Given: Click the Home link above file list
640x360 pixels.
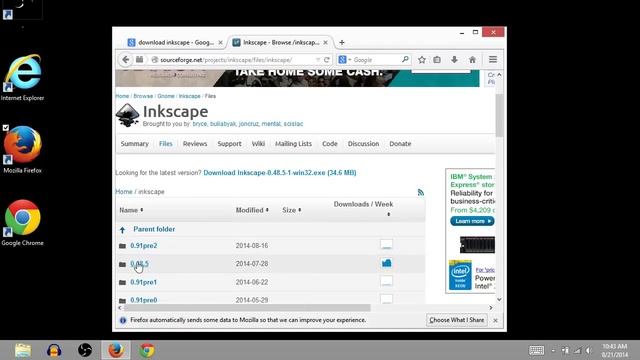Looking at the screenshot, I should click(124, 192).
